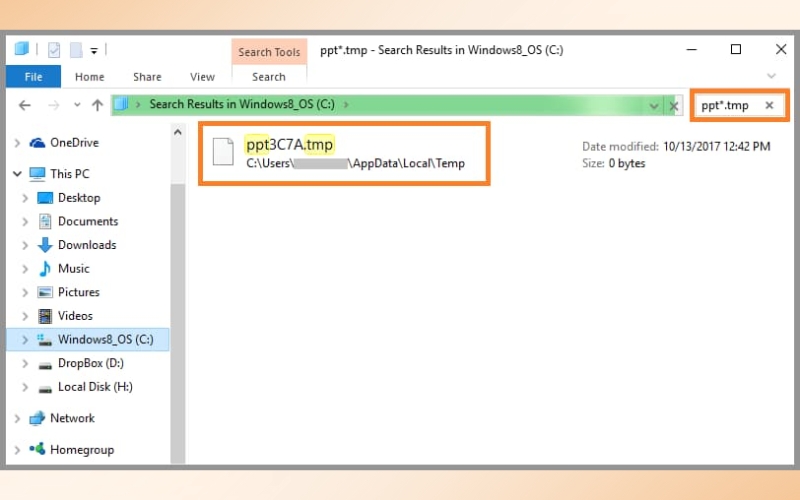This screenshot has width=800, height=500.
Task: Click the Local Disk (H:) drive icon
Action: [x=45, y=389]
